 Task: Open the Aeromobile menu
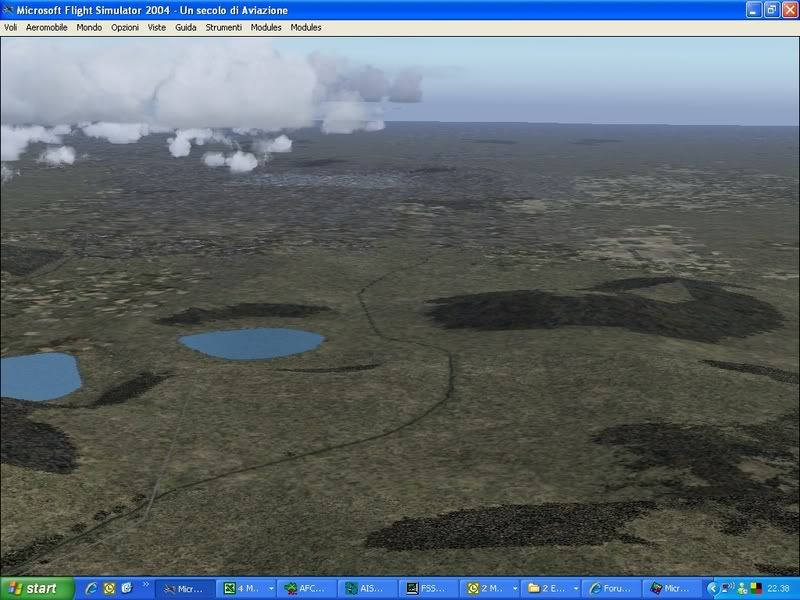(x=46, y=28)
